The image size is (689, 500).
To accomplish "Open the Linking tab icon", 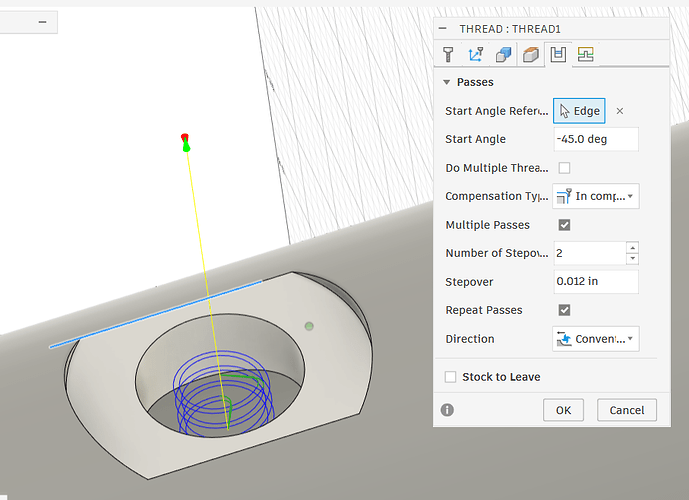I will (x=585, y=54).
